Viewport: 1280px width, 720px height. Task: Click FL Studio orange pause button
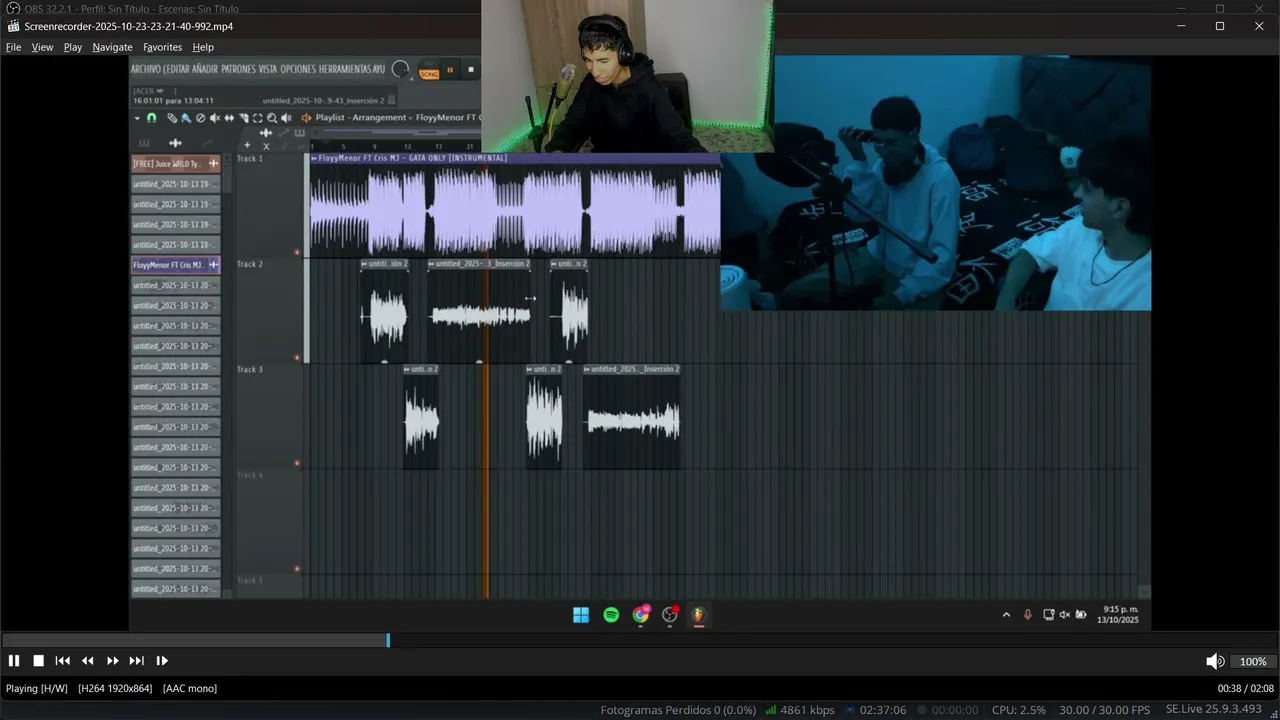click(x=450, y=70)
